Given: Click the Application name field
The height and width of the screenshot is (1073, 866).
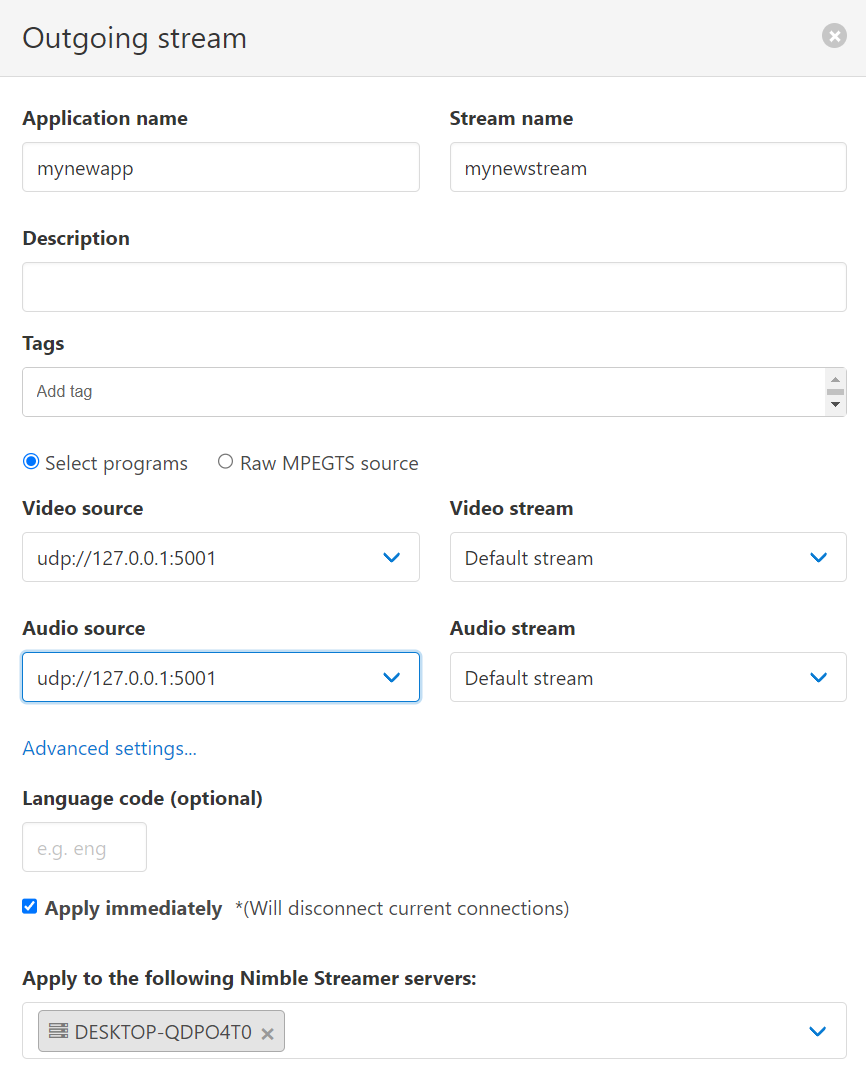Looking at the screenshot, I should coord(221,167).
